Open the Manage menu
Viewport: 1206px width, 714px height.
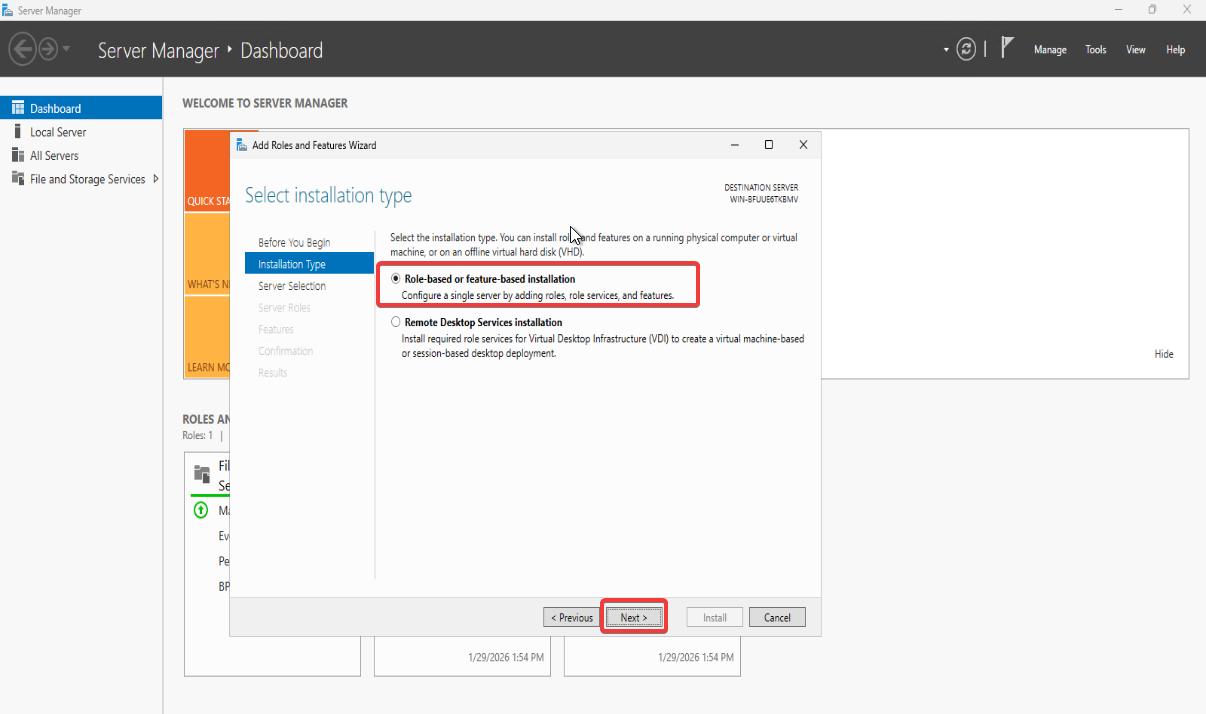(x=1050, y=50)
